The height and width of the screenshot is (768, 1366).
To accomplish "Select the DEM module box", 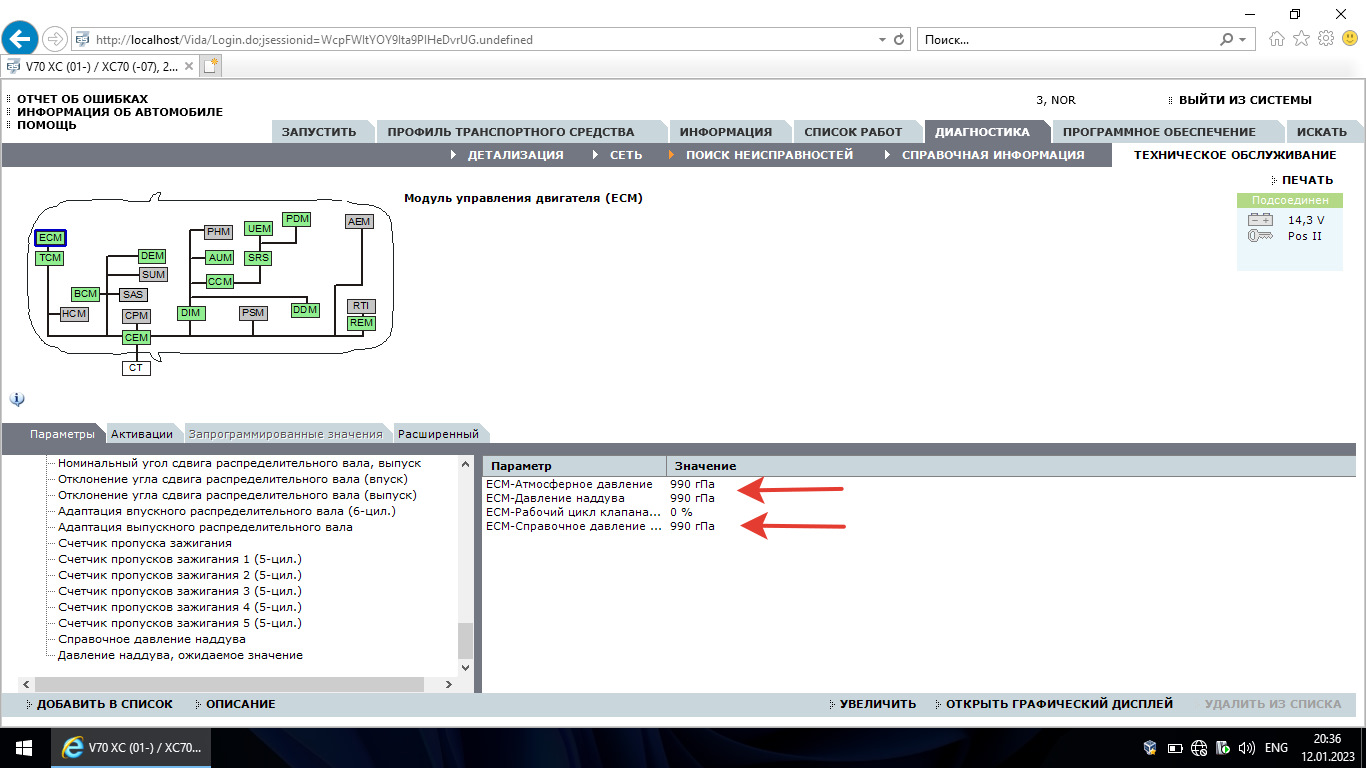I will 152,256.
